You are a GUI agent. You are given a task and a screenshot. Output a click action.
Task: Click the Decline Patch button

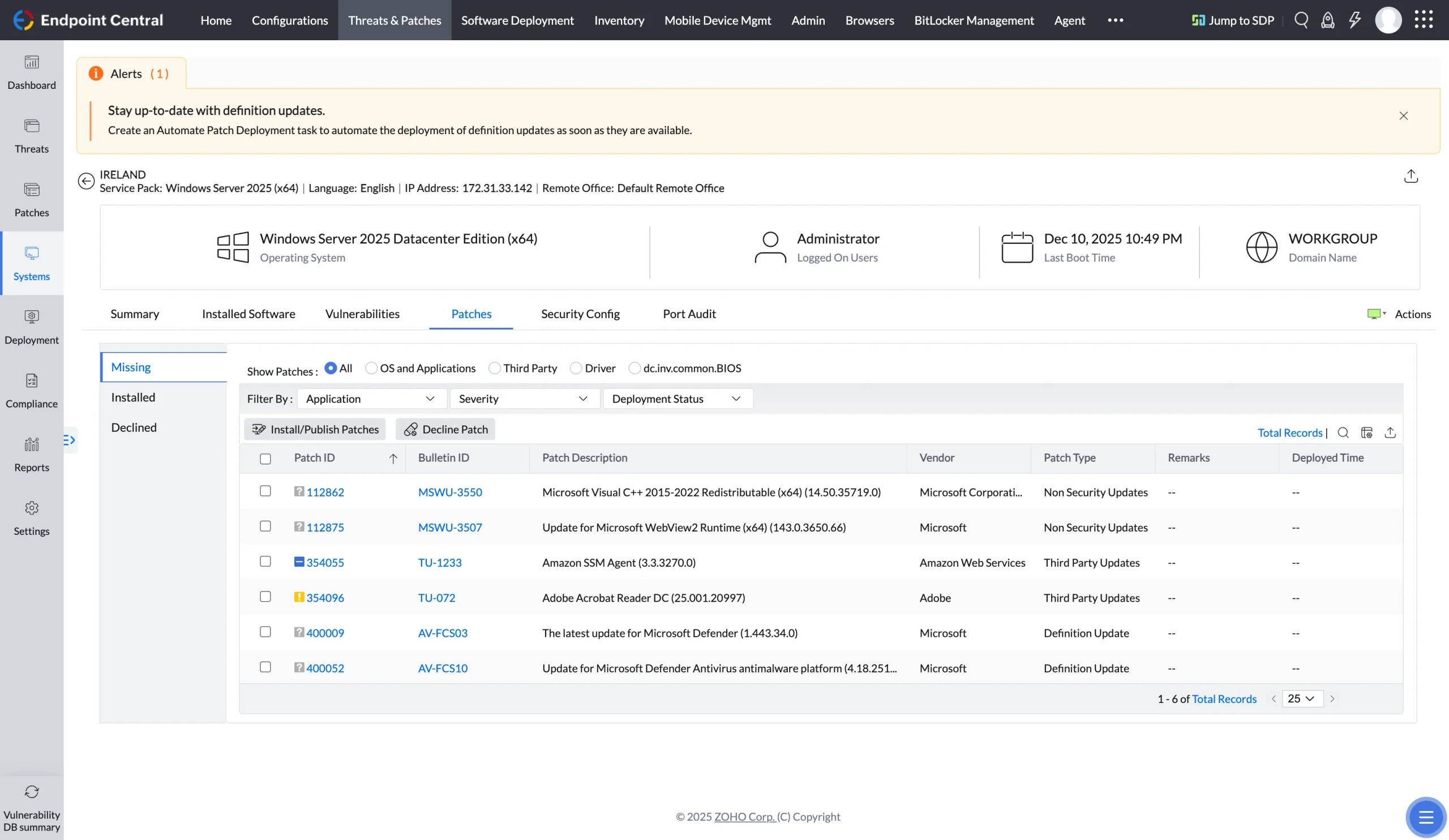445,430
